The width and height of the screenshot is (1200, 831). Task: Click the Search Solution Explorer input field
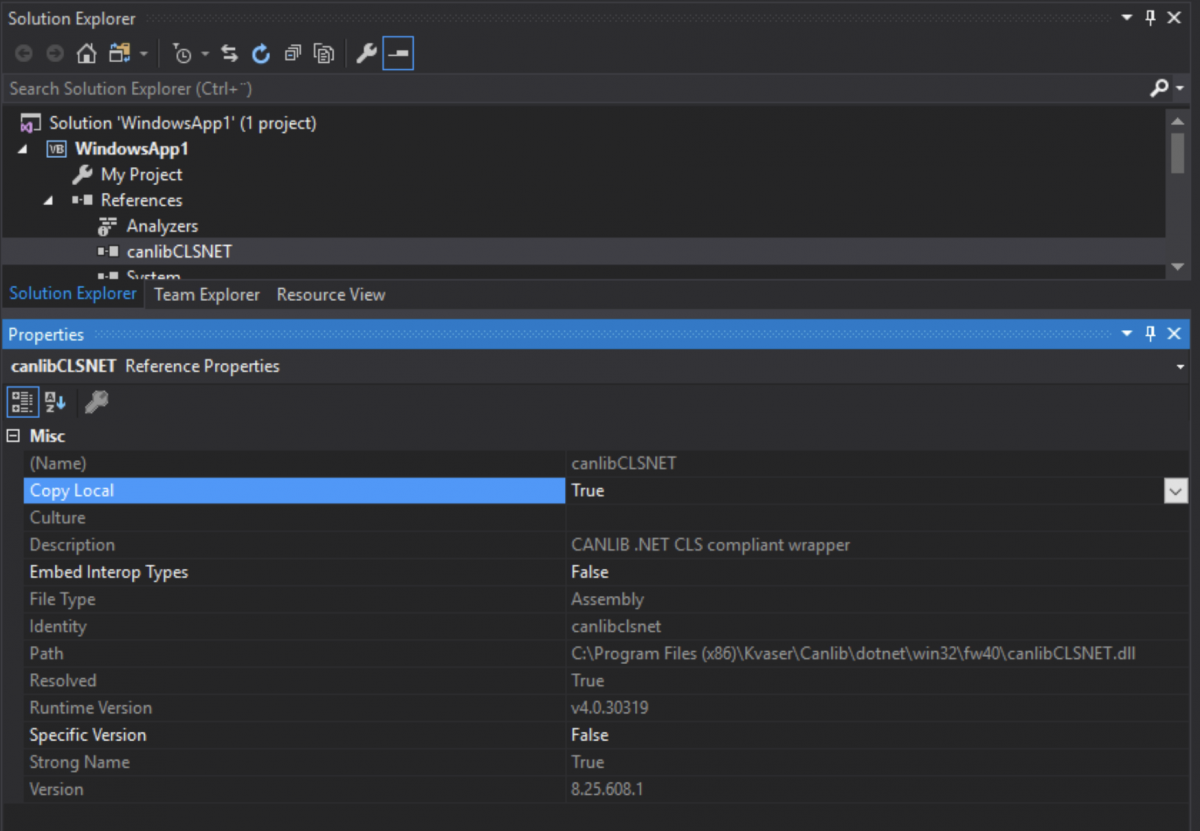pyautogui.click(x=400, y=88)
